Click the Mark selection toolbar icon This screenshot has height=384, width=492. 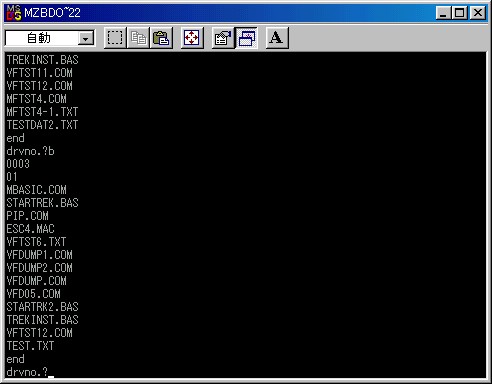[115, 38]
